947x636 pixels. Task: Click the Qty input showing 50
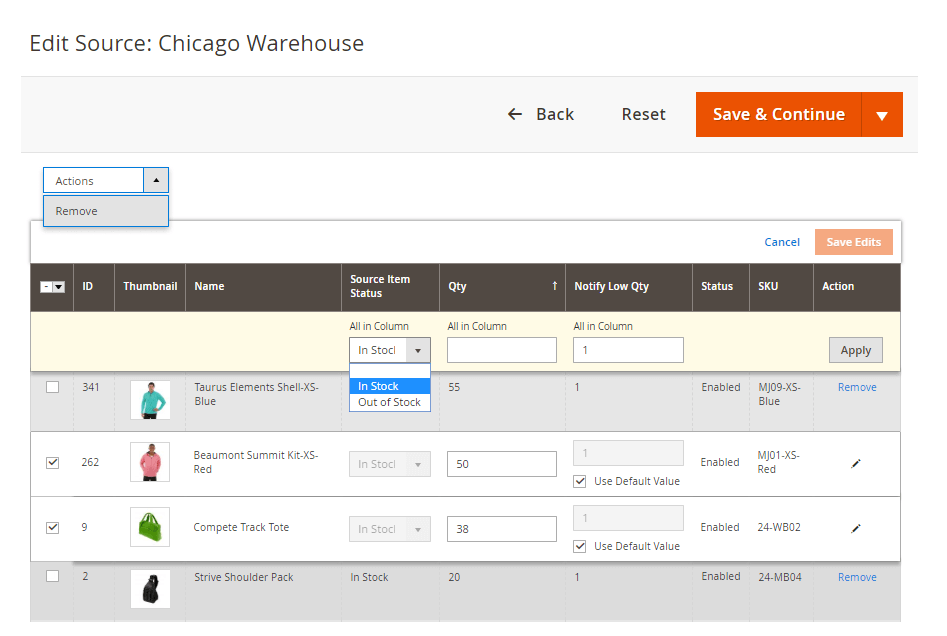click(x=501, y=463)
